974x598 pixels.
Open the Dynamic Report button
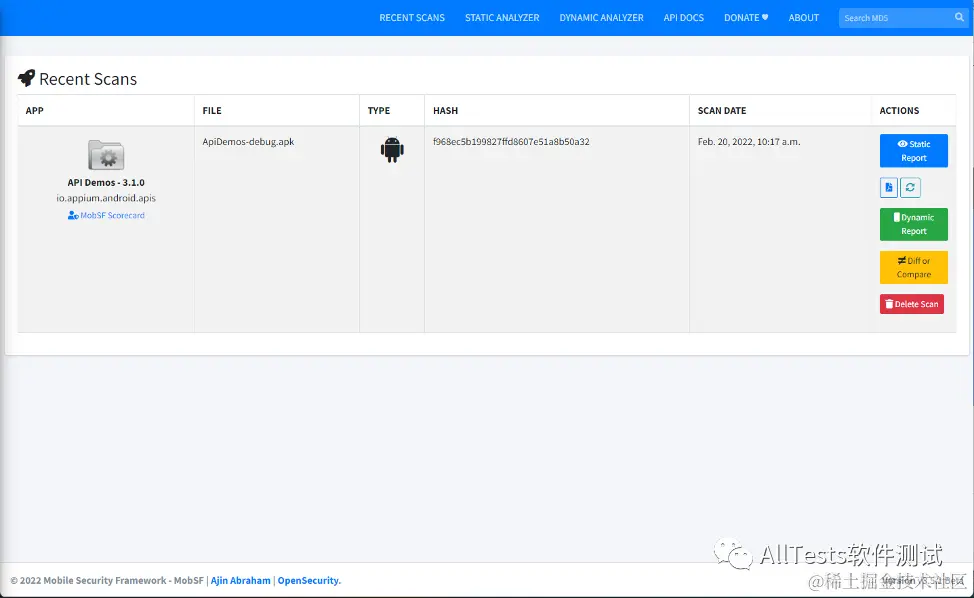(x=914, y=224)
